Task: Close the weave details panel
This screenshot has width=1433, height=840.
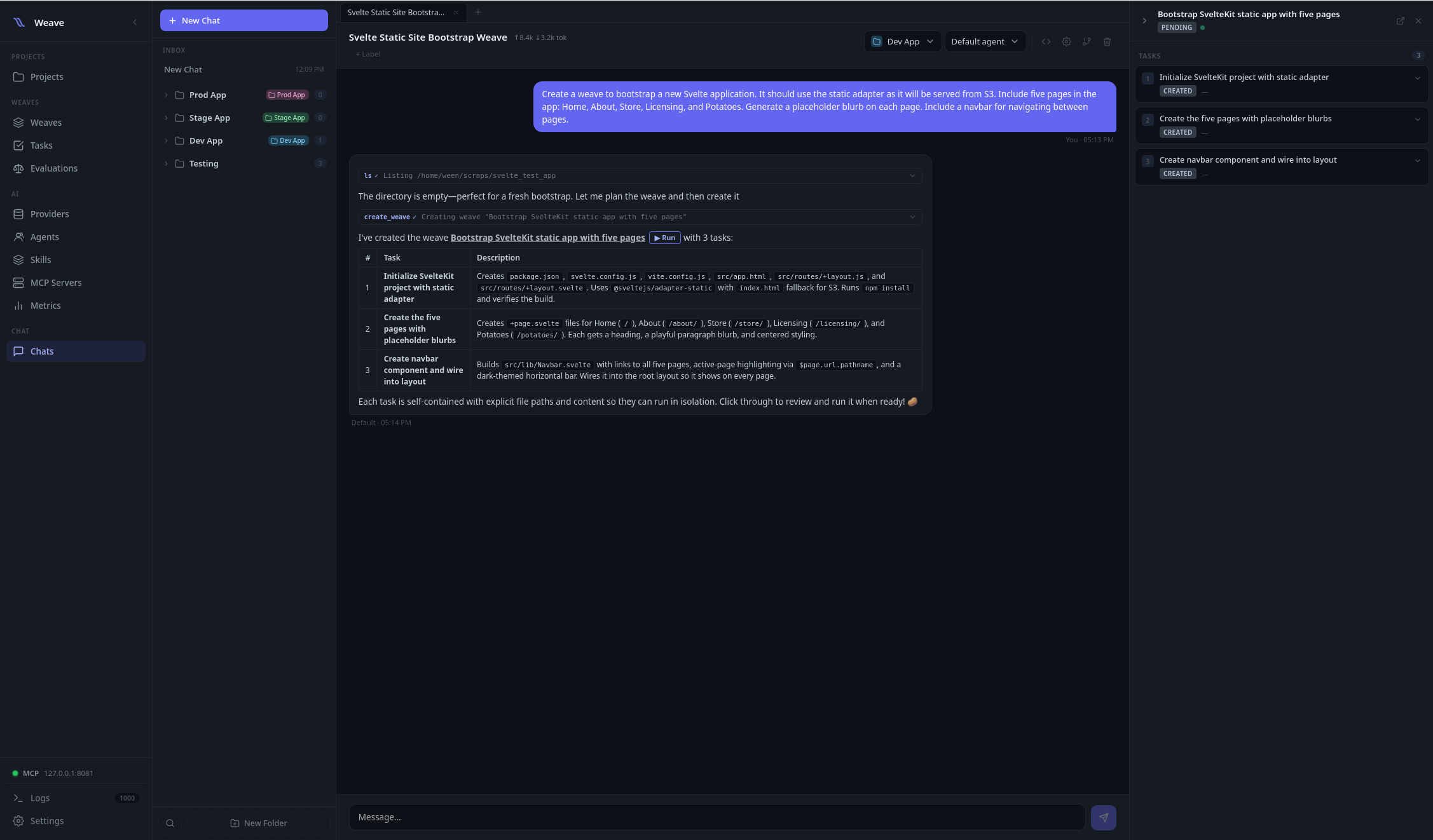Action: [x=1418, y=21]
